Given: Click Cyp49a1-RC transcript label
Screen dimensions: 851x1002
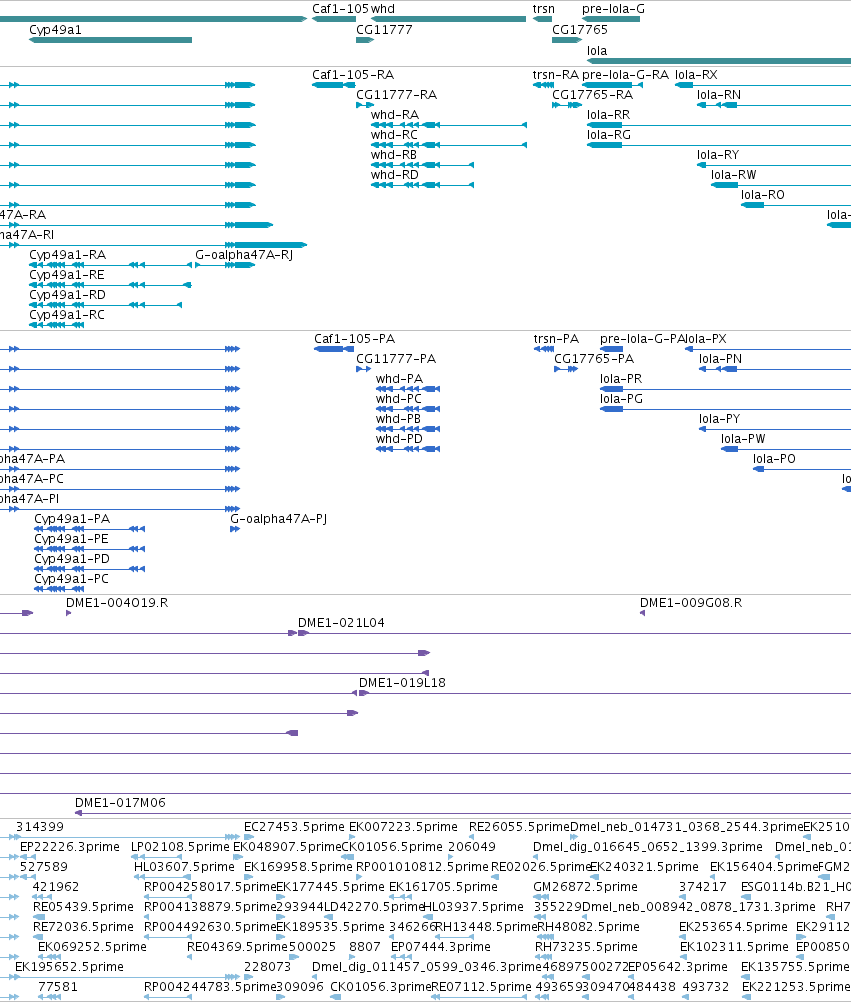Looking at the screenshot, I should (x=67, y=315).
